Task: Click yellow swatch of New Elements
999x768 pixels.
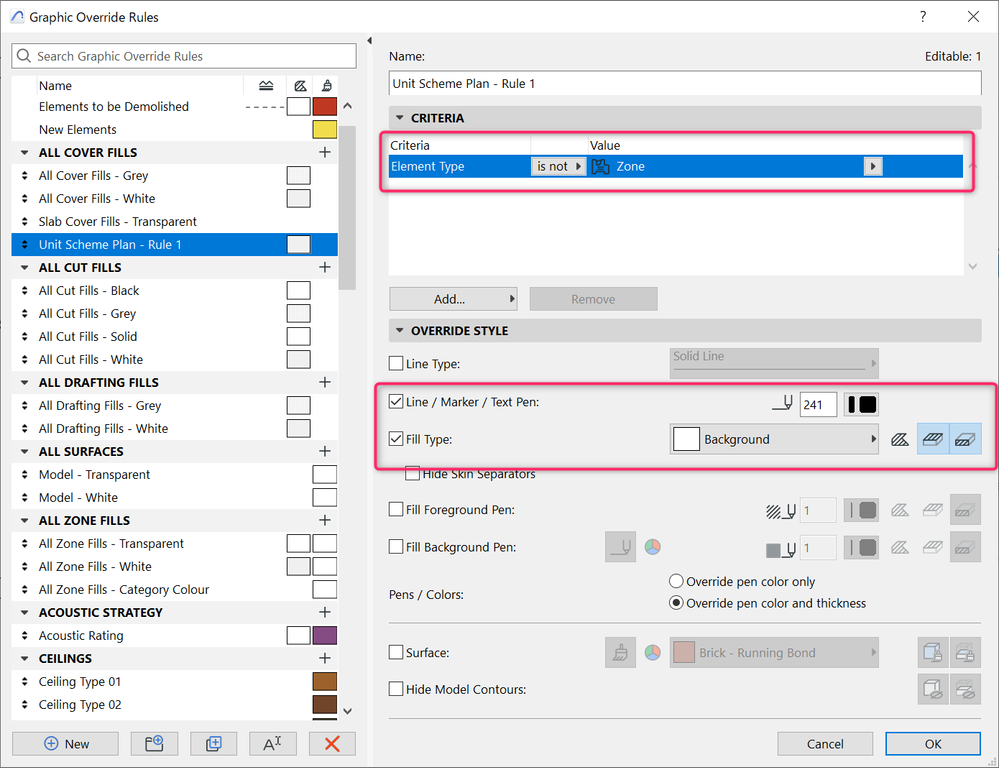Action: (325, 129)
